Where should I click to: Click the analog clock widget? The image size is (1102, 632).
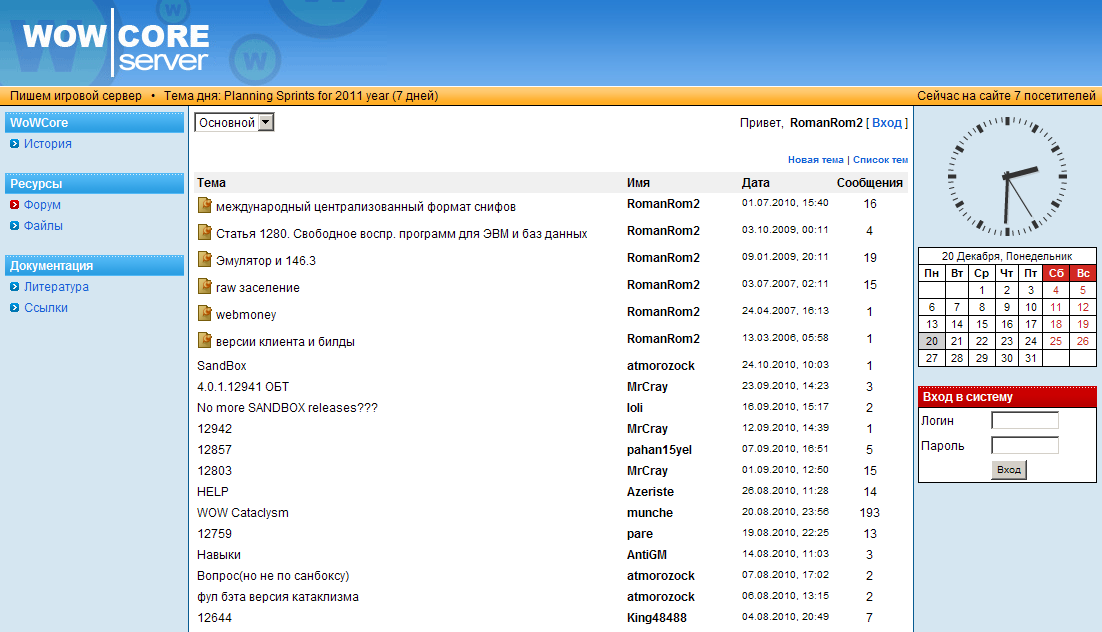point(1007,175)
